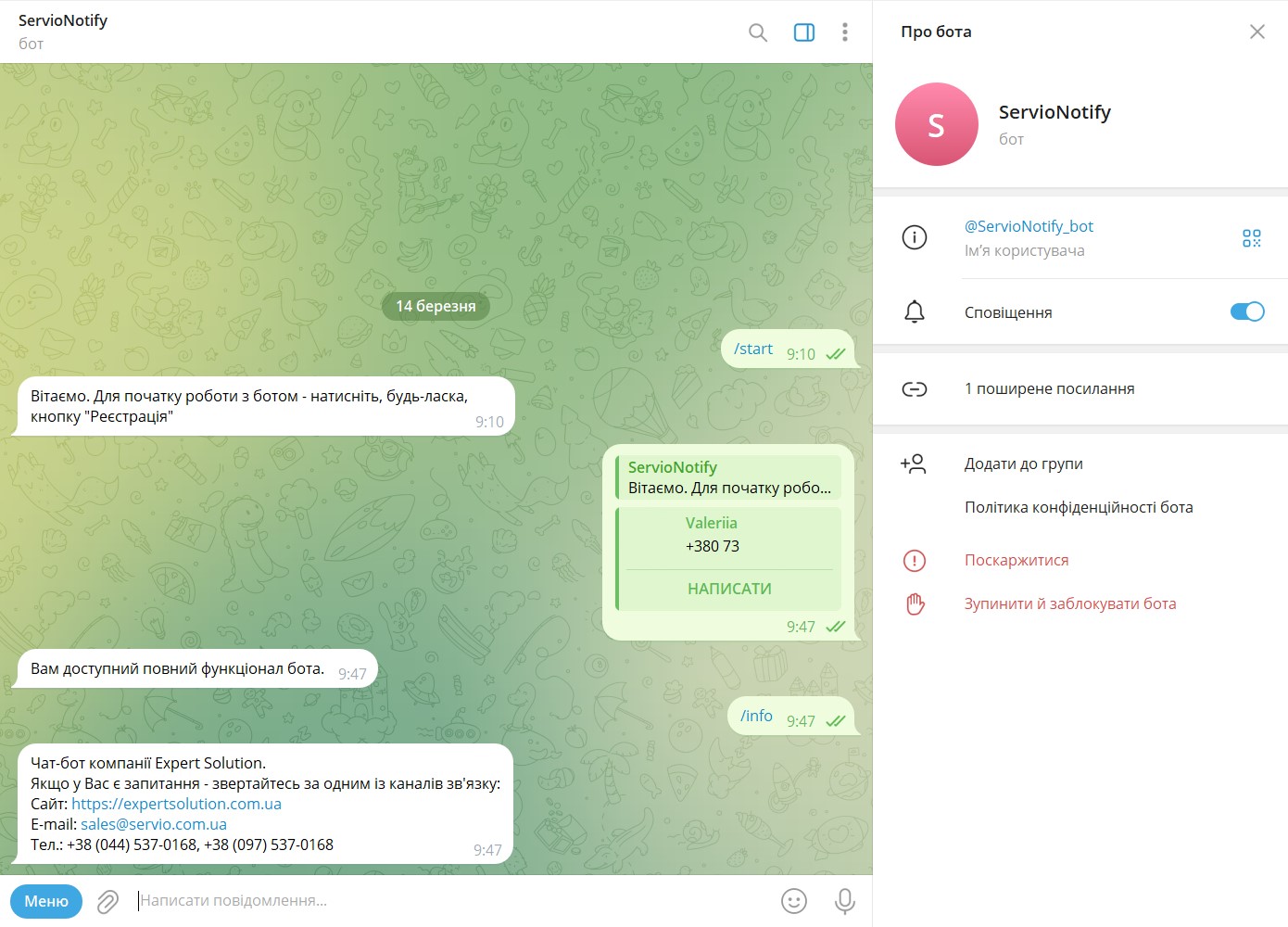
Task: Click the paperclip attach file icon
Action: pos(107,901)
